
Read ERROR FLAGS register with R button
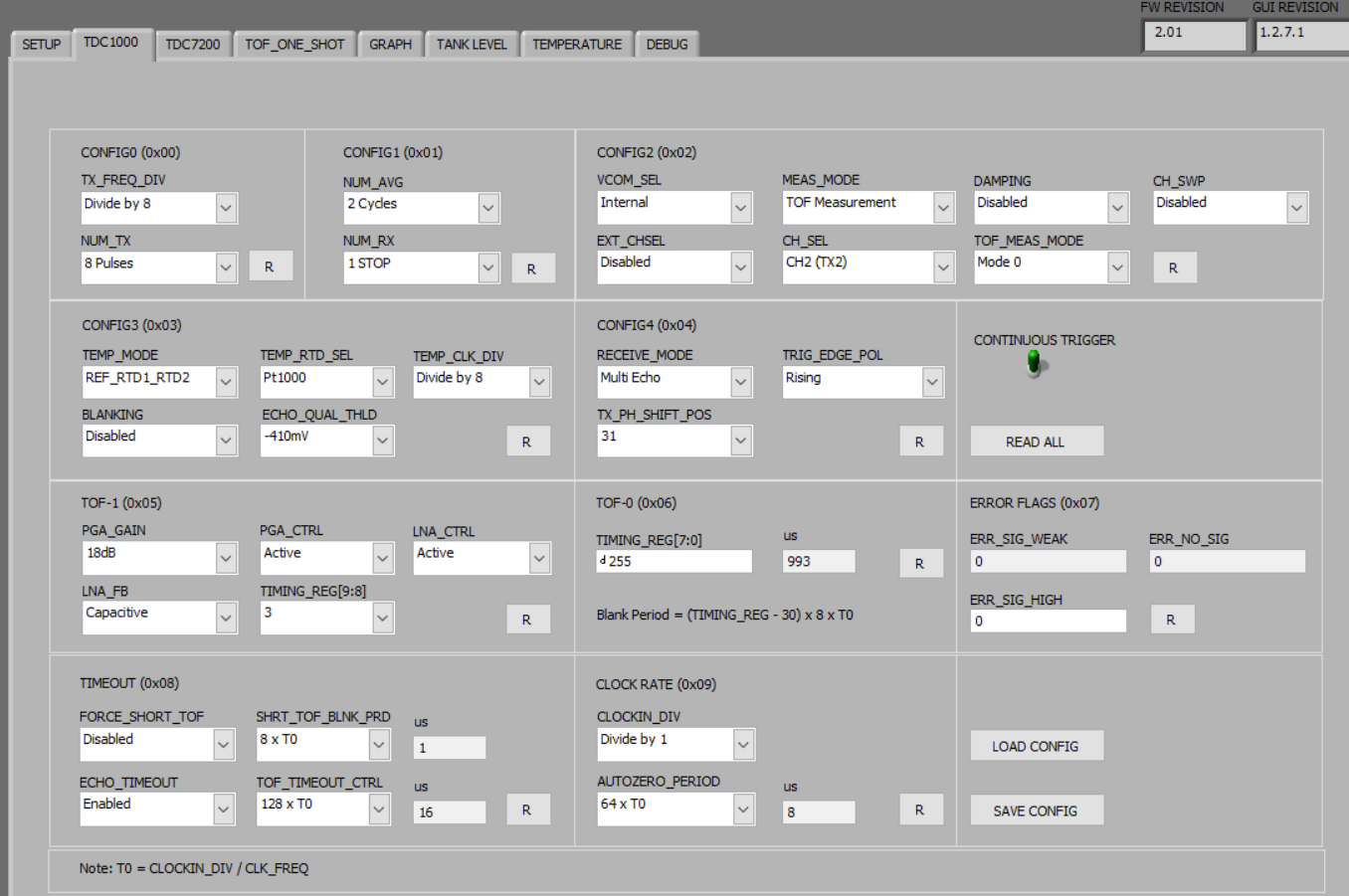pyautogui.click(x=1172, y=620)
